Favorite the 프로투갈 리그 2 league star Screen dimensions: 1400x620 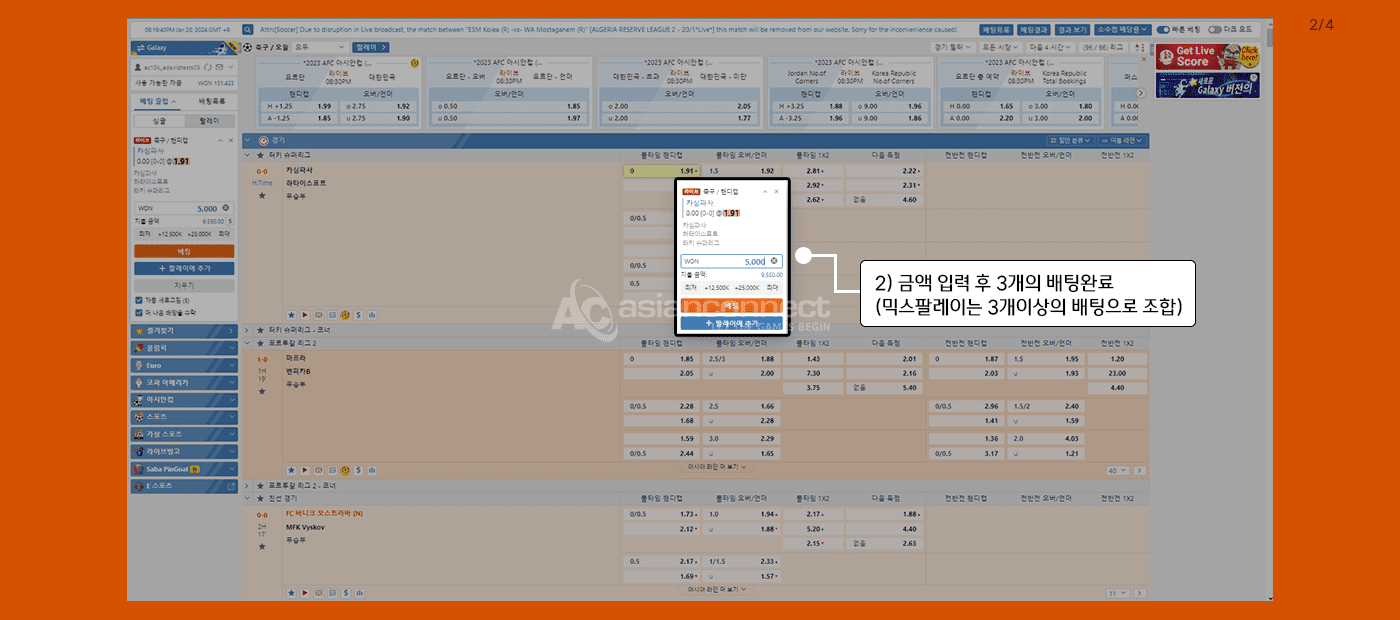[x=262, y=343]
